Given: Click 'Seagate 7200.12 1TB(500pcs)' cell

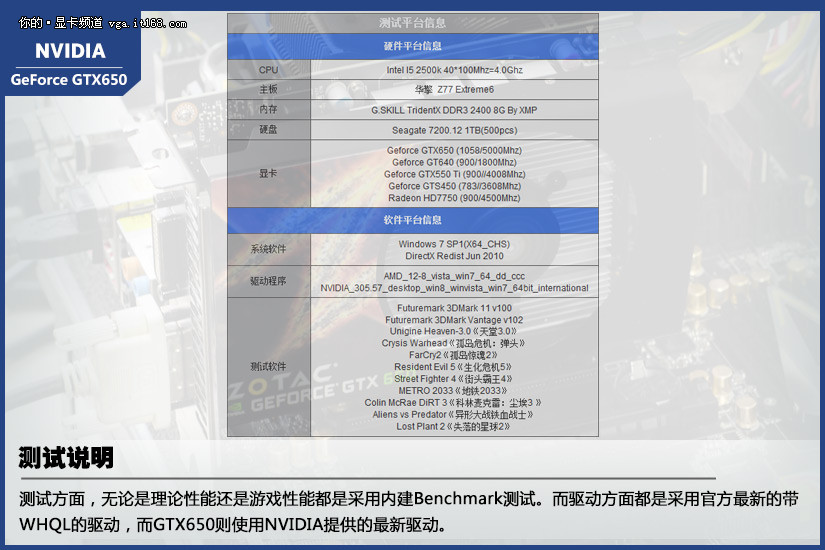Looking at the screenshot, I should point(455,130).
